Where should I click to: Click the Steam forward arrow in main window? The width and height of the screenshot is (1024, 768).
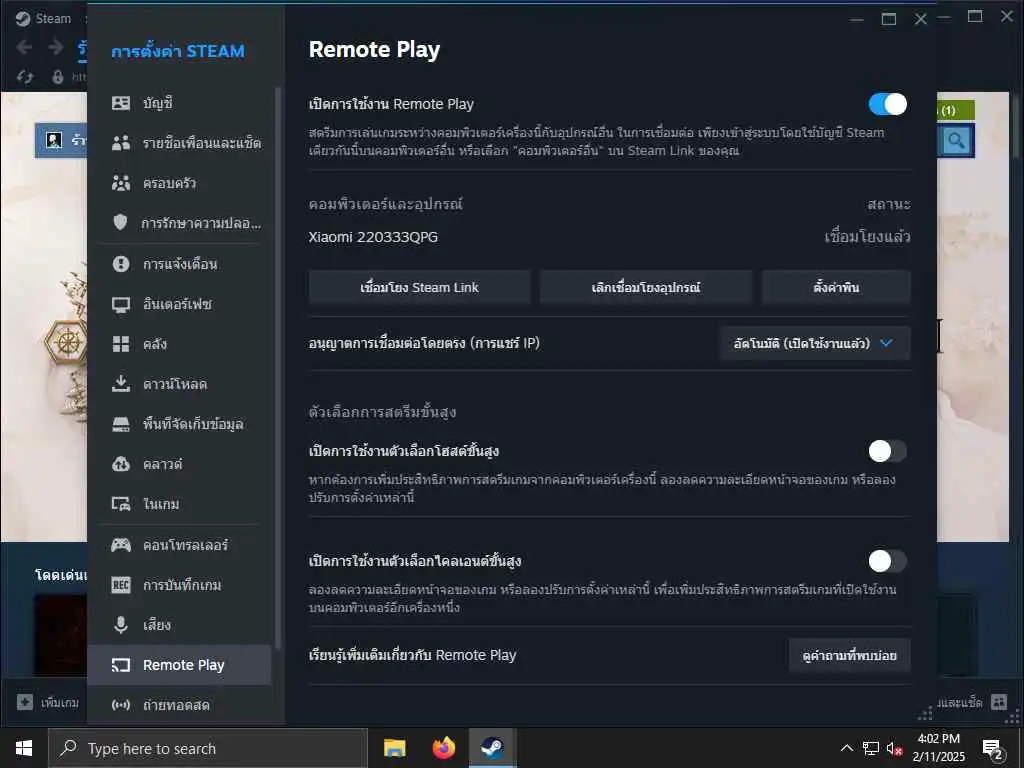click(x=56, y=47)
